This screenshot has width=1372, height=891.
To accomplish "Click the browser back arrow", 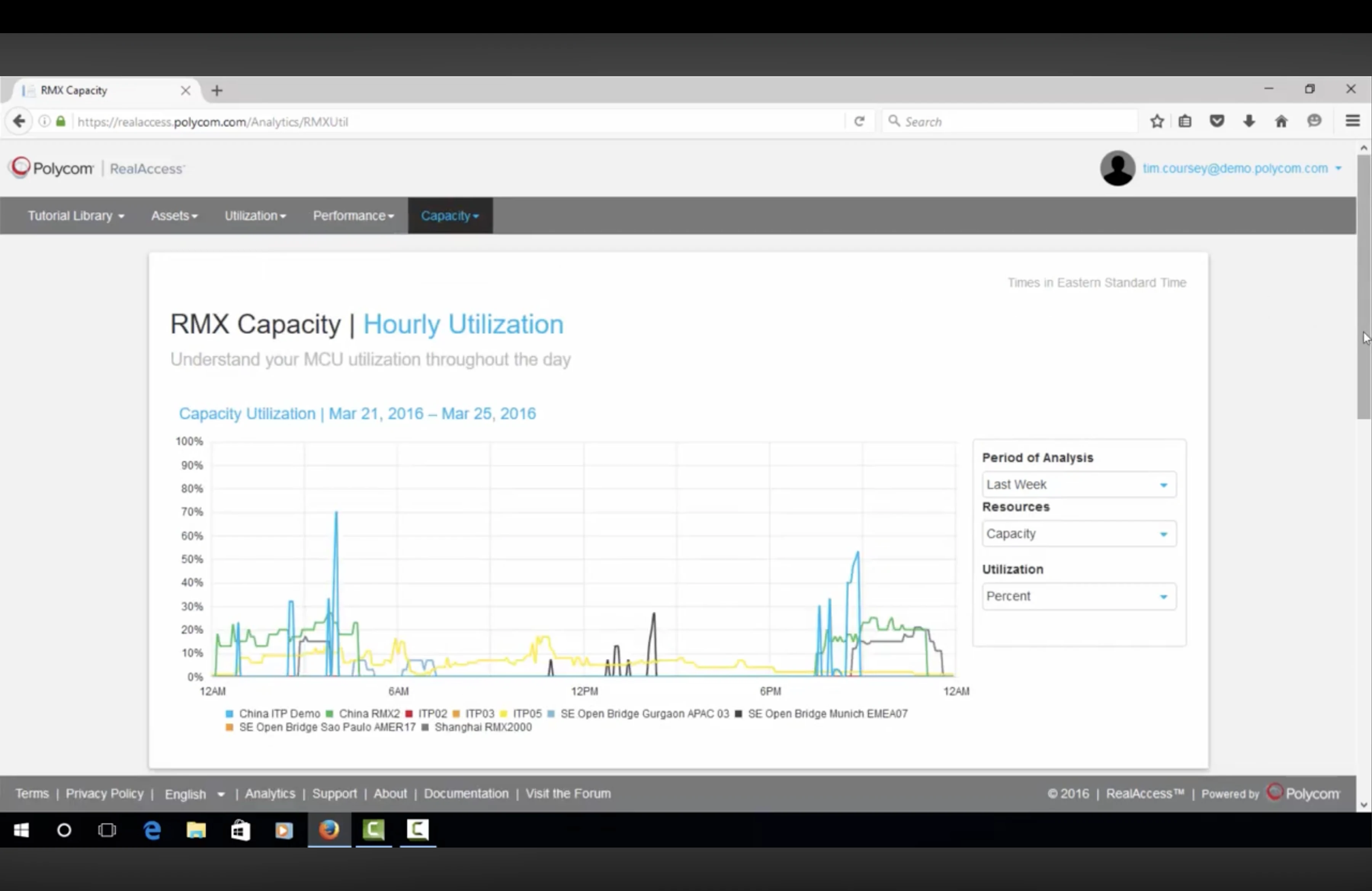I will 19,122.
